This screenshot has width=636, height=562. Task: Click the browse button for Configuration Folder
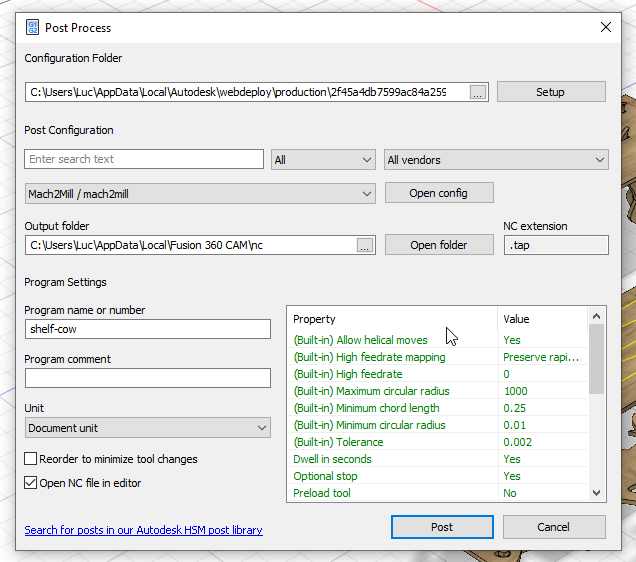[x=478, y=92]
